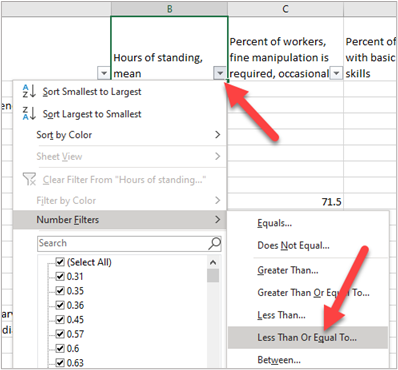The width and height of the screenshot is (398, 370).
Task: Choose Sort Smallest to Largest
Action: click(x=120, y=91)
